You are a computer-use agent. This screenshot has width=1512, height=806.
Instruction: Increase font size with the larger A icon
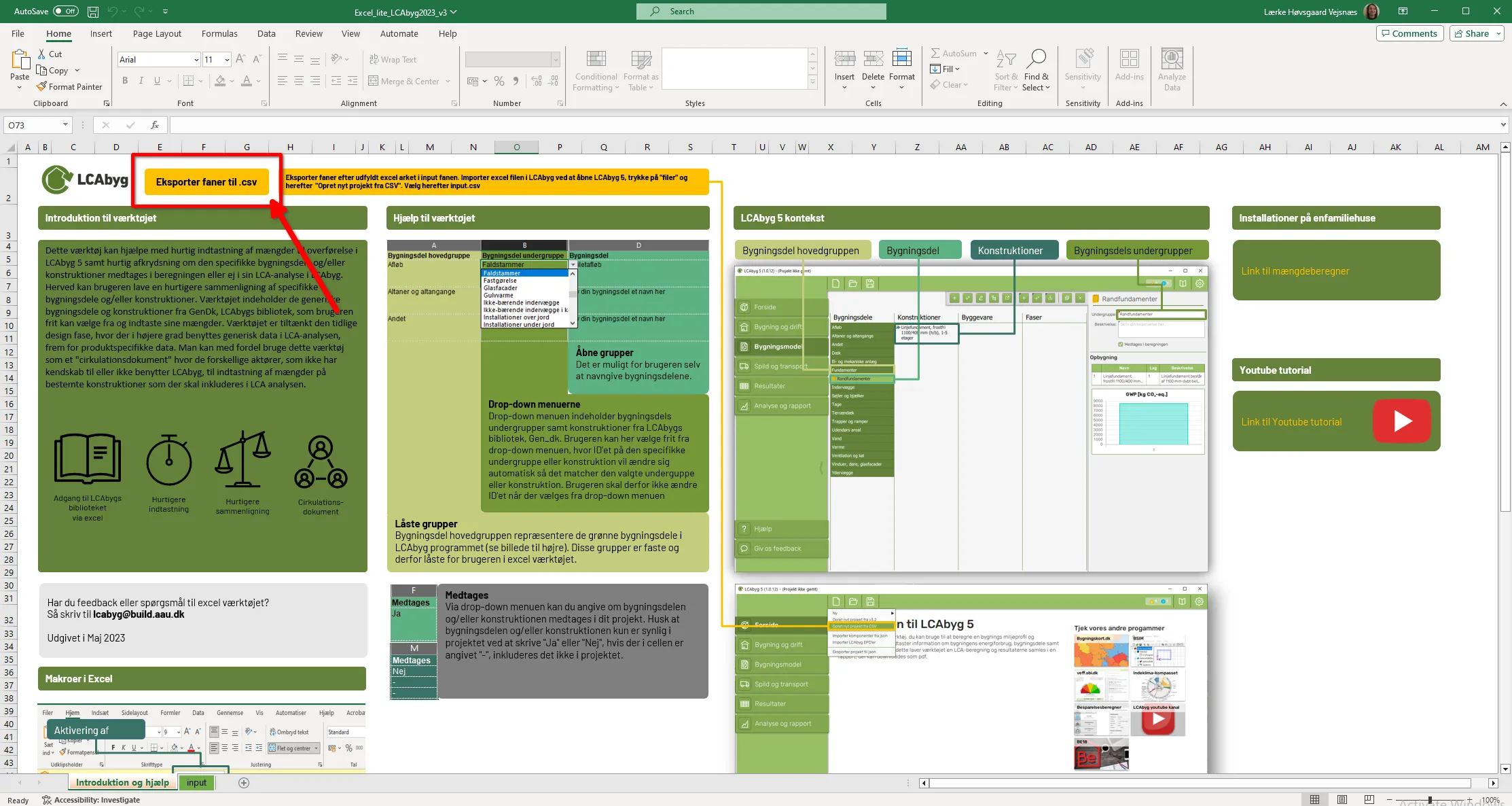[240, 59]
